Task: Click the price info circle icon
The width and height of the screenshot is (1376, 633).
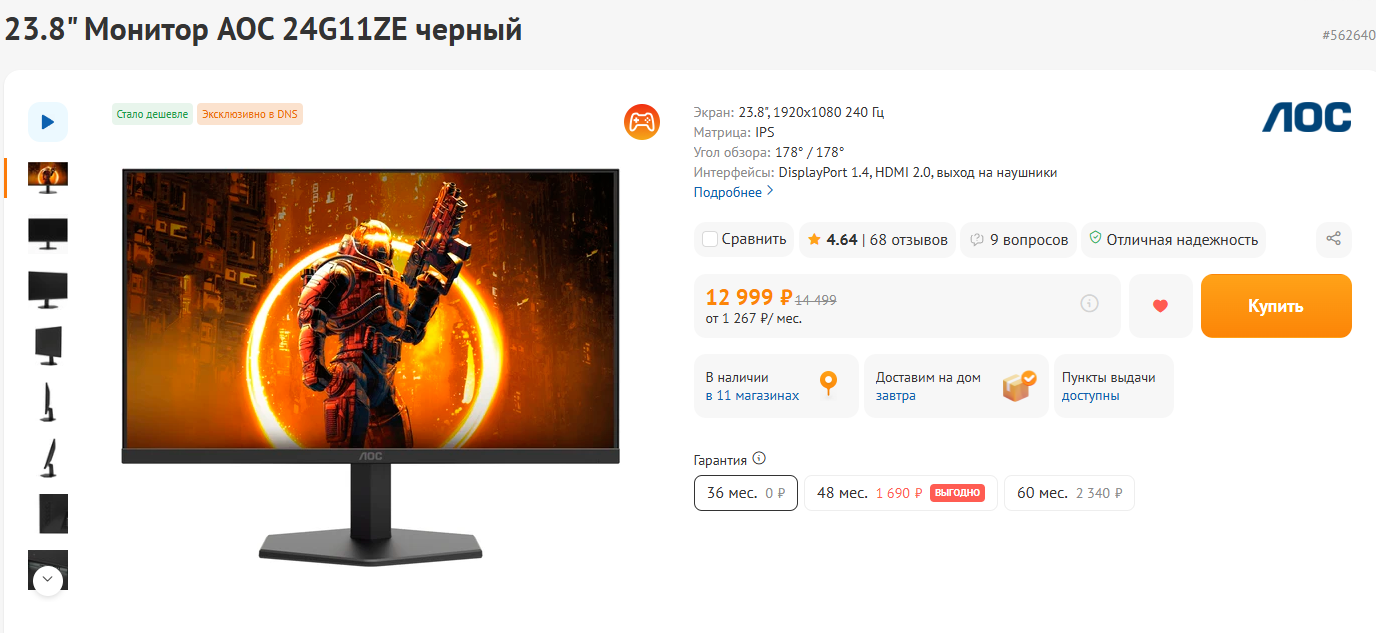Action: pyautogui.click(x=1090, y=303)
